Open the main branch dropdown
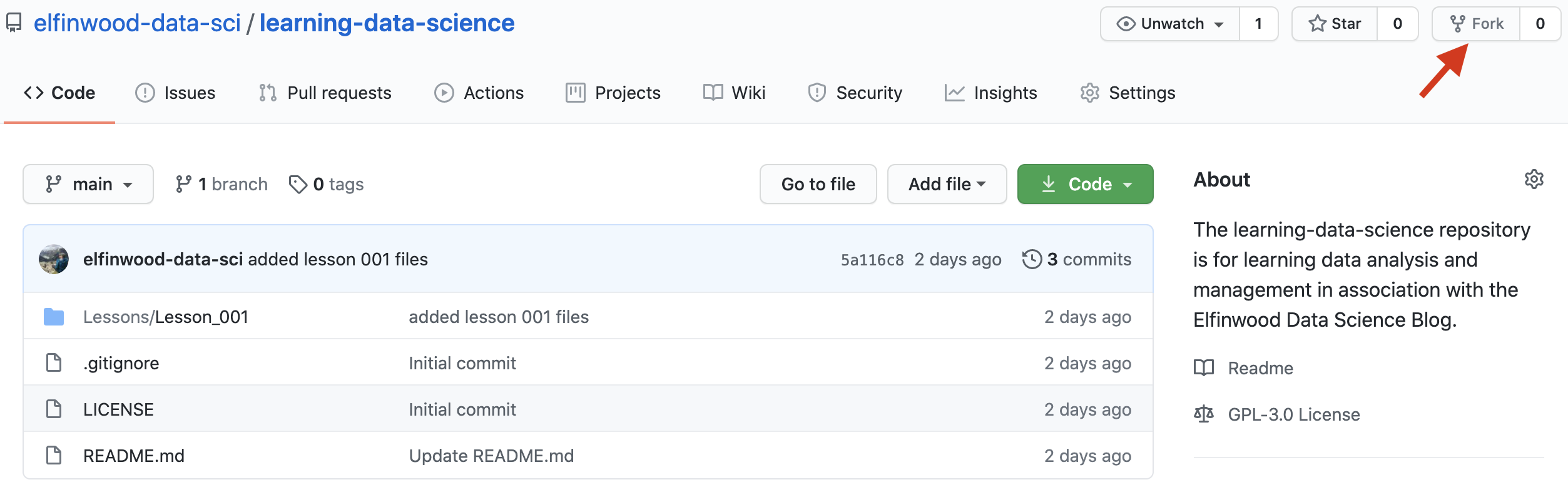 pyautogui.click(x=88, y=185)
